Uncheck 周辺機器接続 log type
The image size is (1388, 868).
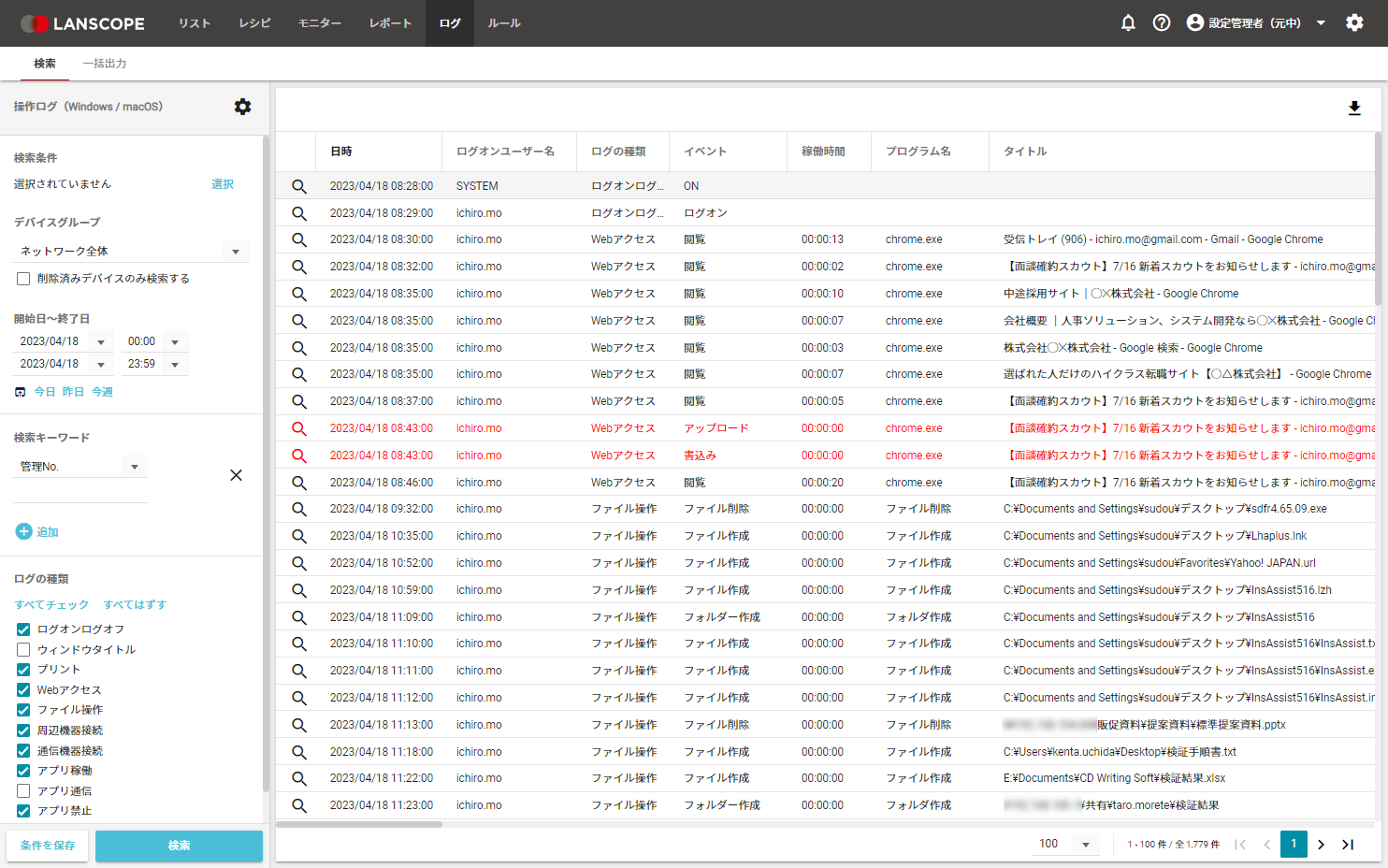[23, 731]
